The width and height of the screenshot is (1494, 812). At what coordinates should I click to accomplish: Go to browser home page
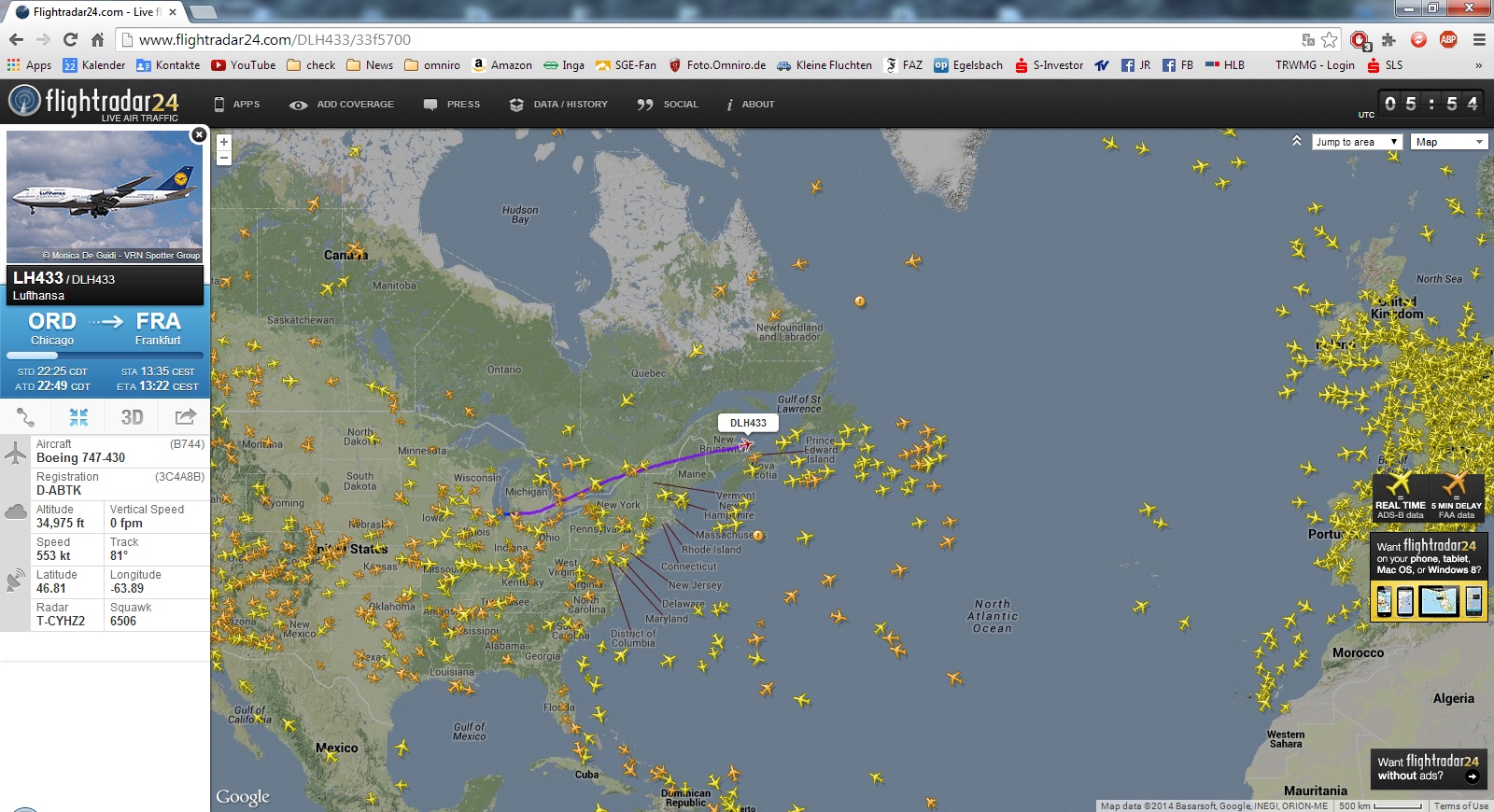[97, 39]
